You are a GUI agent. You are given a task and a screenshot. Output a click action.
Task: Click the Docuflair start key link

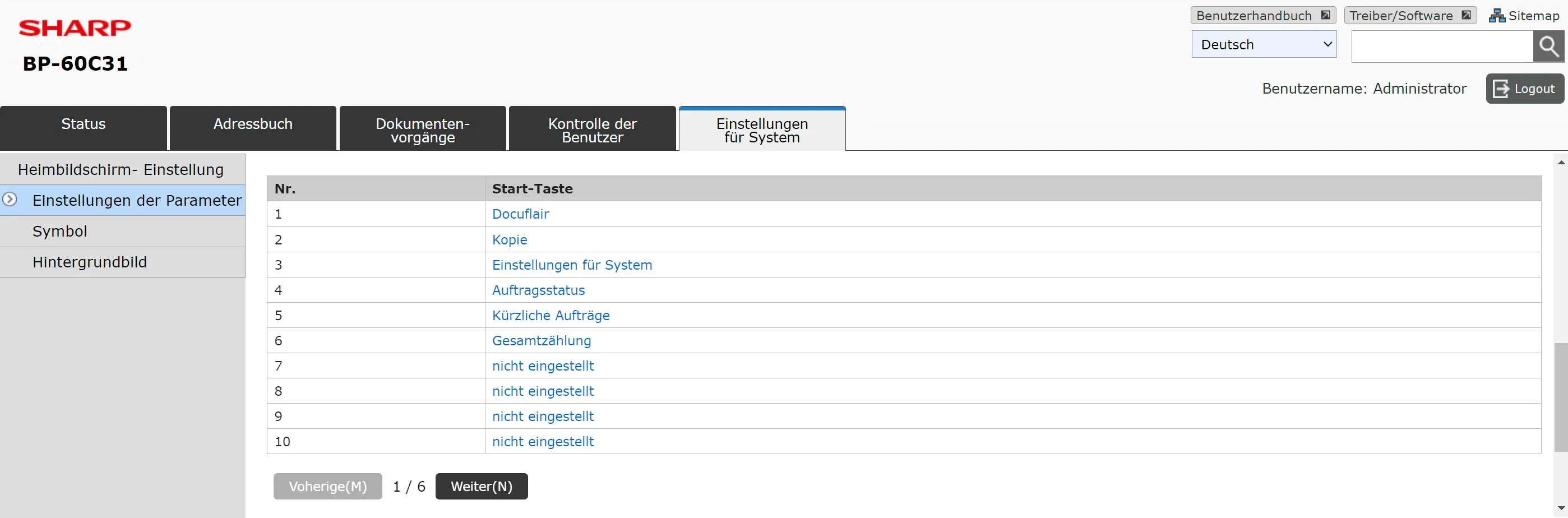pyautogui.click(x=520, y=214)
